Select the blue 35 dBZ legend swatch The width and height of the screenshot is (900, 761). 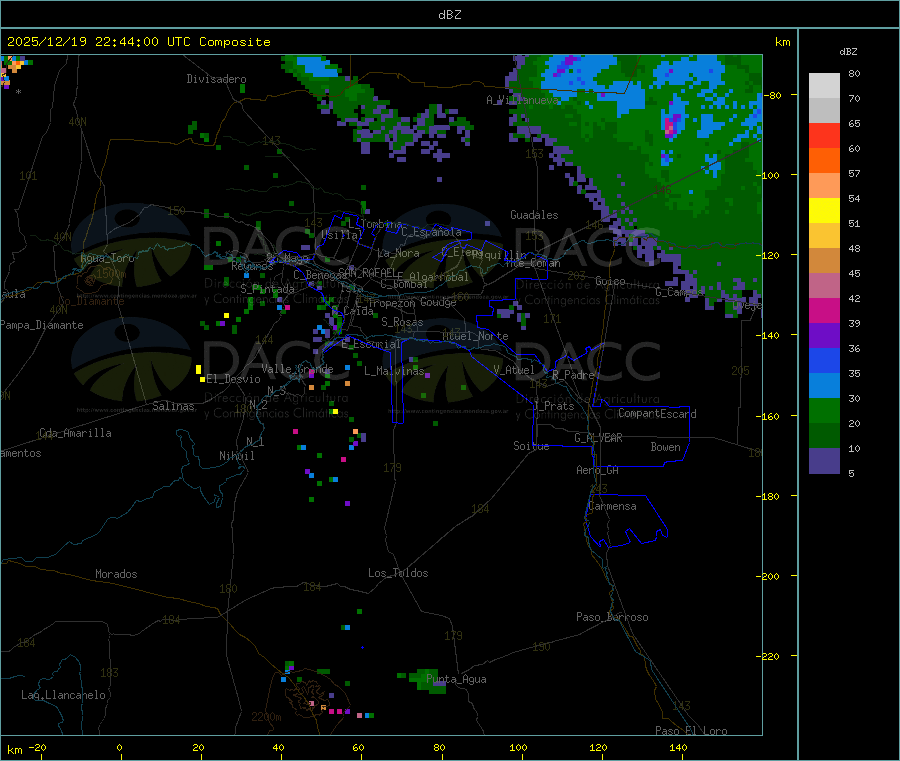[x=824, y=360]
